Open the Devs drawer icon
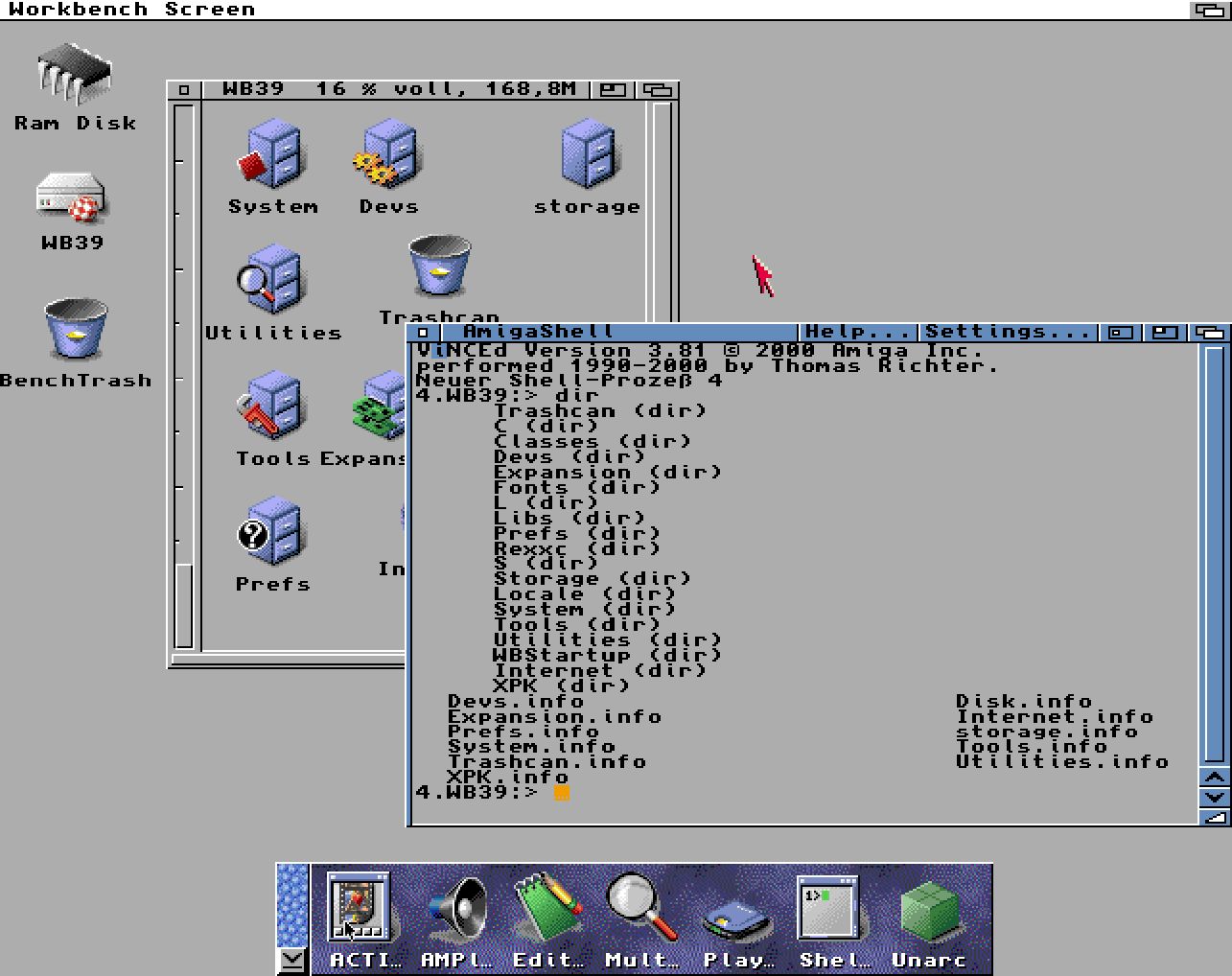Image resolution: width=1232 pixels, height=976 pixels. point(387,154)
